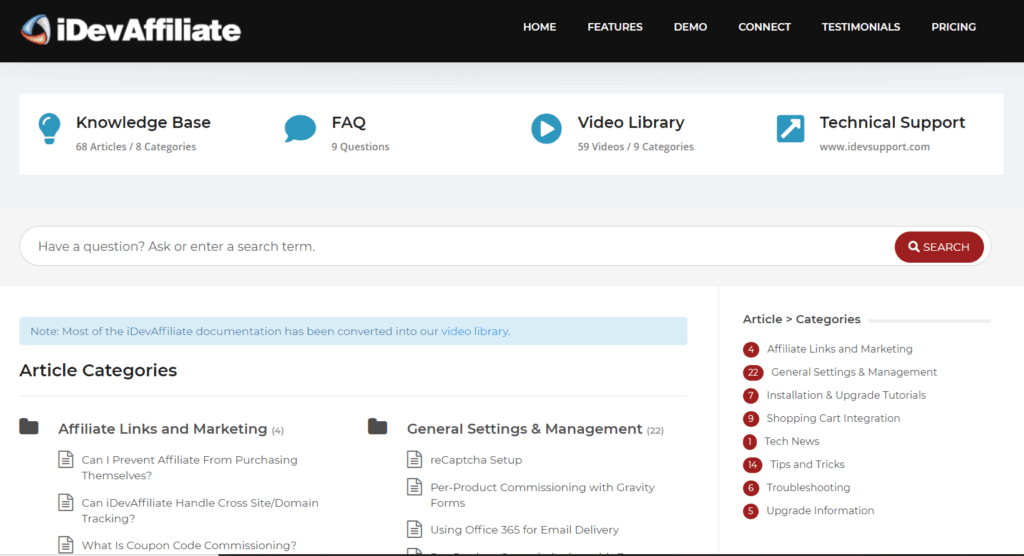This screenshot has width=1024, height=556.
Task: Click document icon next to reCaptcha Setup
Action: tap(415, 460)
